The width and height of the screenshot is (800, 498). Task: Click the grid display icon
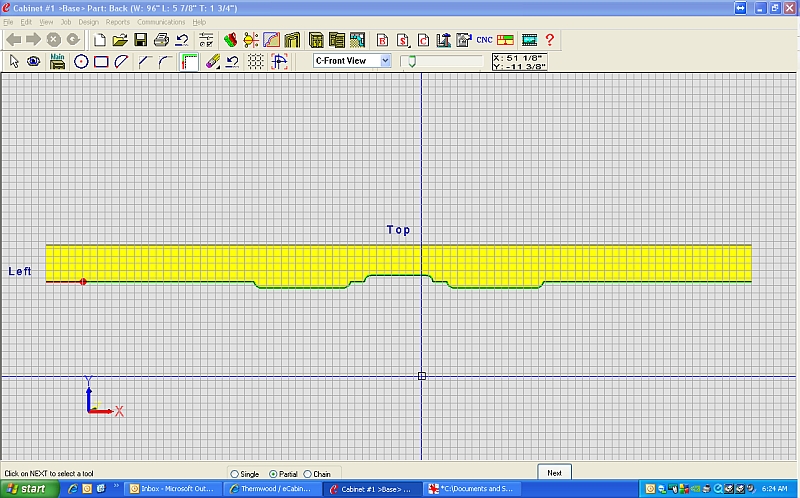(256, 61)
